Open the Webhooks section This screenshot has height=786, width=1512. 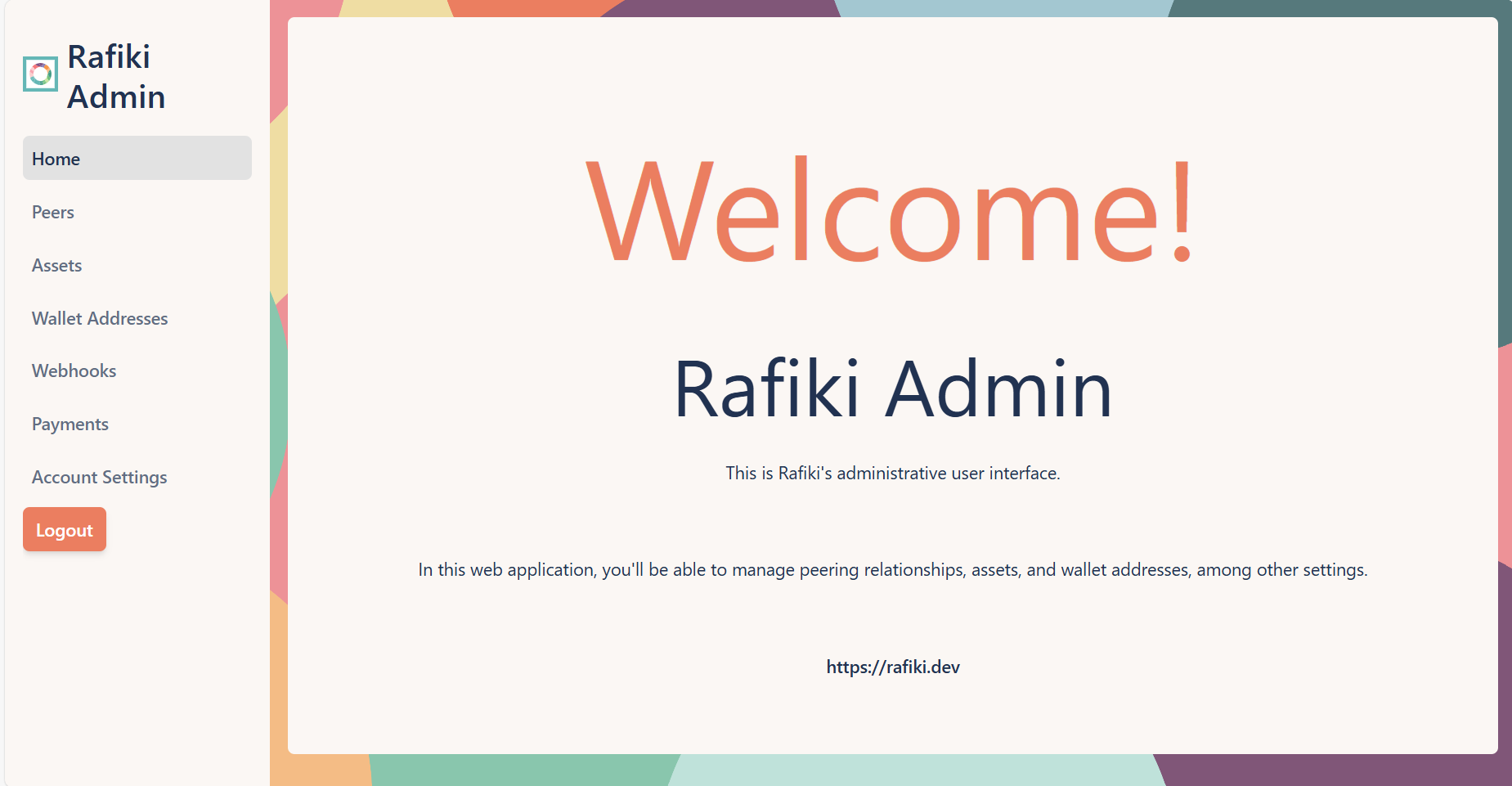click(74, 371)
